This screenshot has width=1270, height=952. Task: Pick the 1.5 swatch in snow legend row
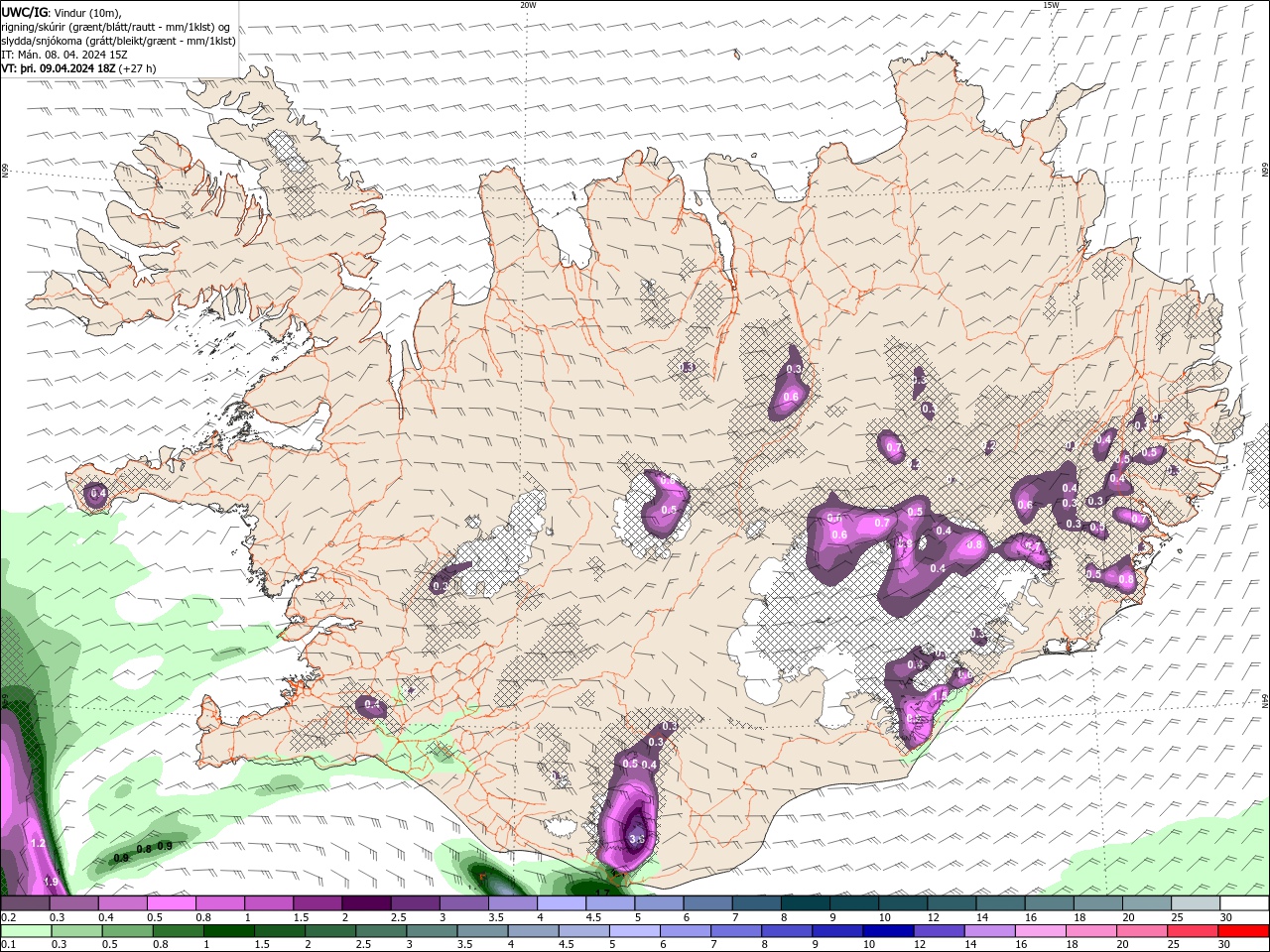click(x=318, y=902)
